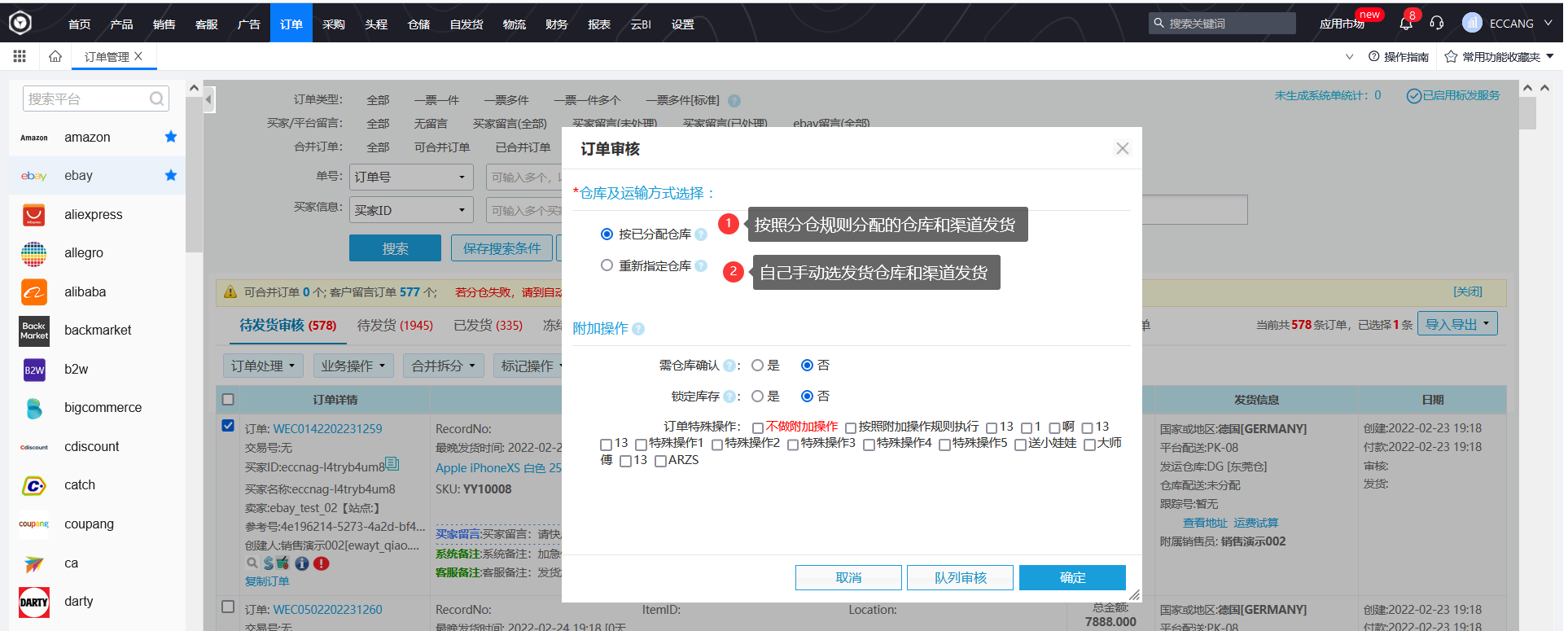Expand 常用功能收藏夹 favorites dropdown
The width and height of the screenshot is (1568, 631).
point(1500,56)
